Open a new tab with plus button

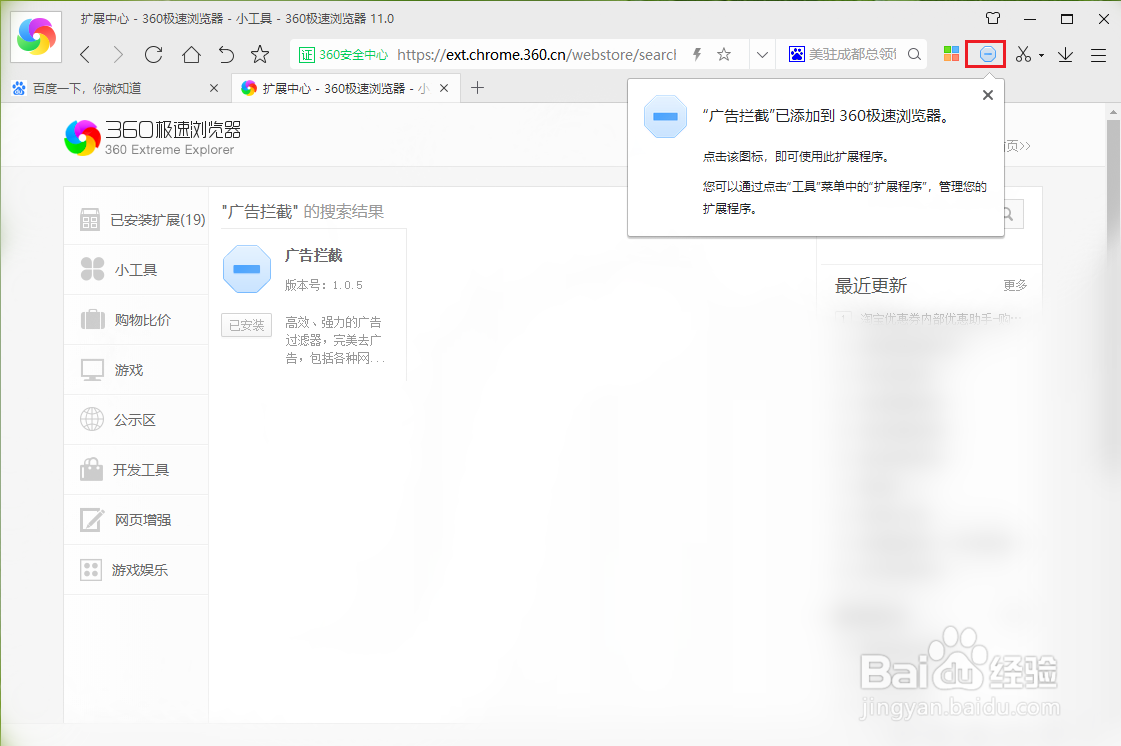(478, 88)
